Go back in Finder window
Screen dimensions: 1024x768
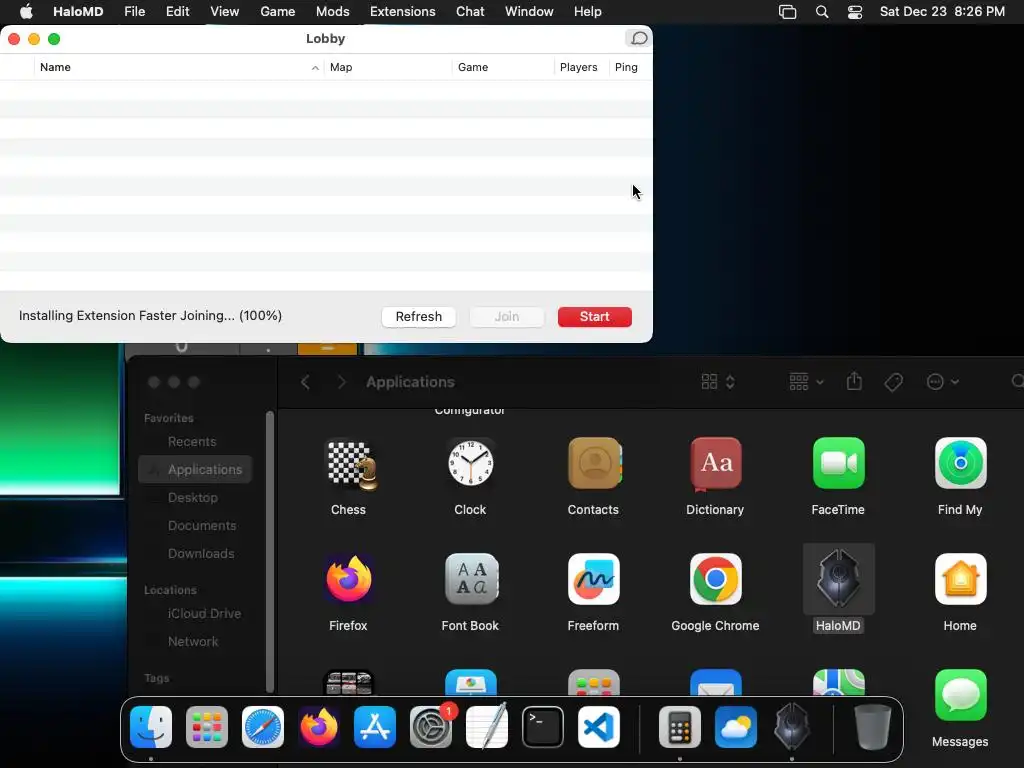point(305,382)
